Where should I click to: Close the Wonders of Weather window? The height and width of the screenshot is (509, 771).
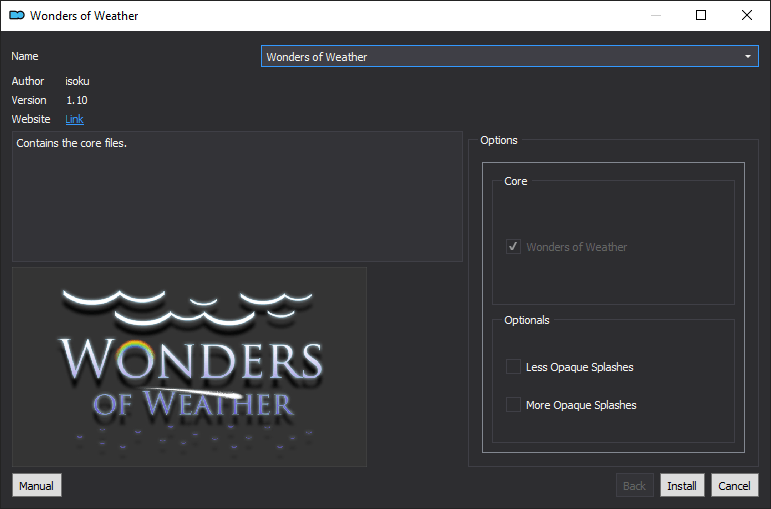point(747,15)
